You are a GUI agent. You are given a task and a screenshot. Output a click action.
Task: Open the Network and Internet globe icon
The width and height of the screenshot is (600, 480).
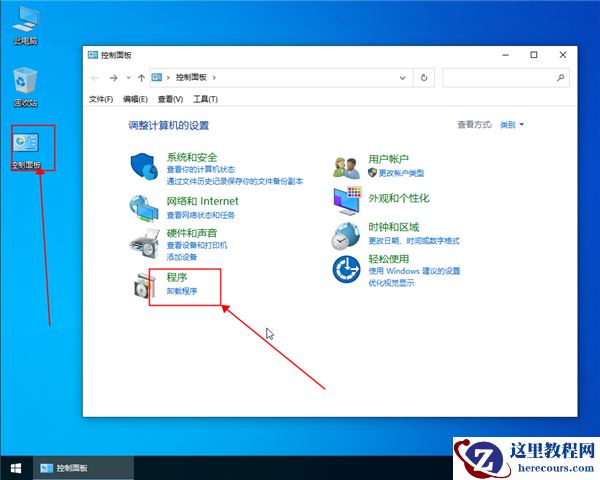point(144,208)
